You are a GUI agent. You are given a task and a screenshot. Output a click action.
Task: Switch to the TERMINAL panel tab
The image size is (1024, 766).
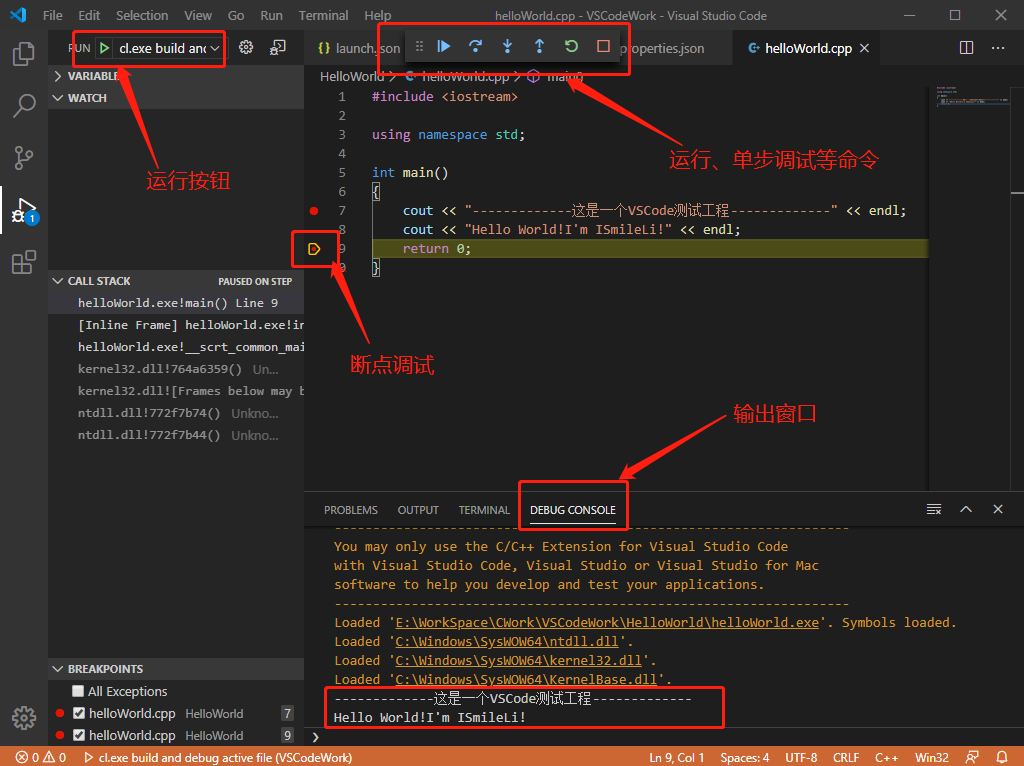point(484,509)
